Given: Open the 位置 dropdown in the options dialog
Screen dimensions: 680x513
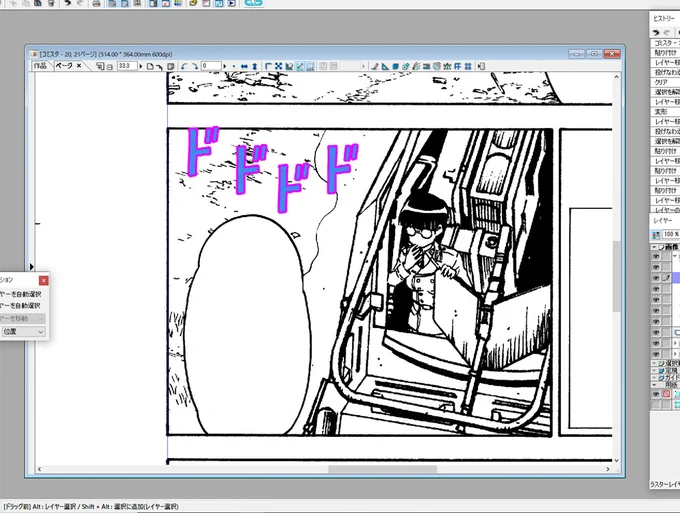Looking at the screenshot, I should (x=23, y=332).
